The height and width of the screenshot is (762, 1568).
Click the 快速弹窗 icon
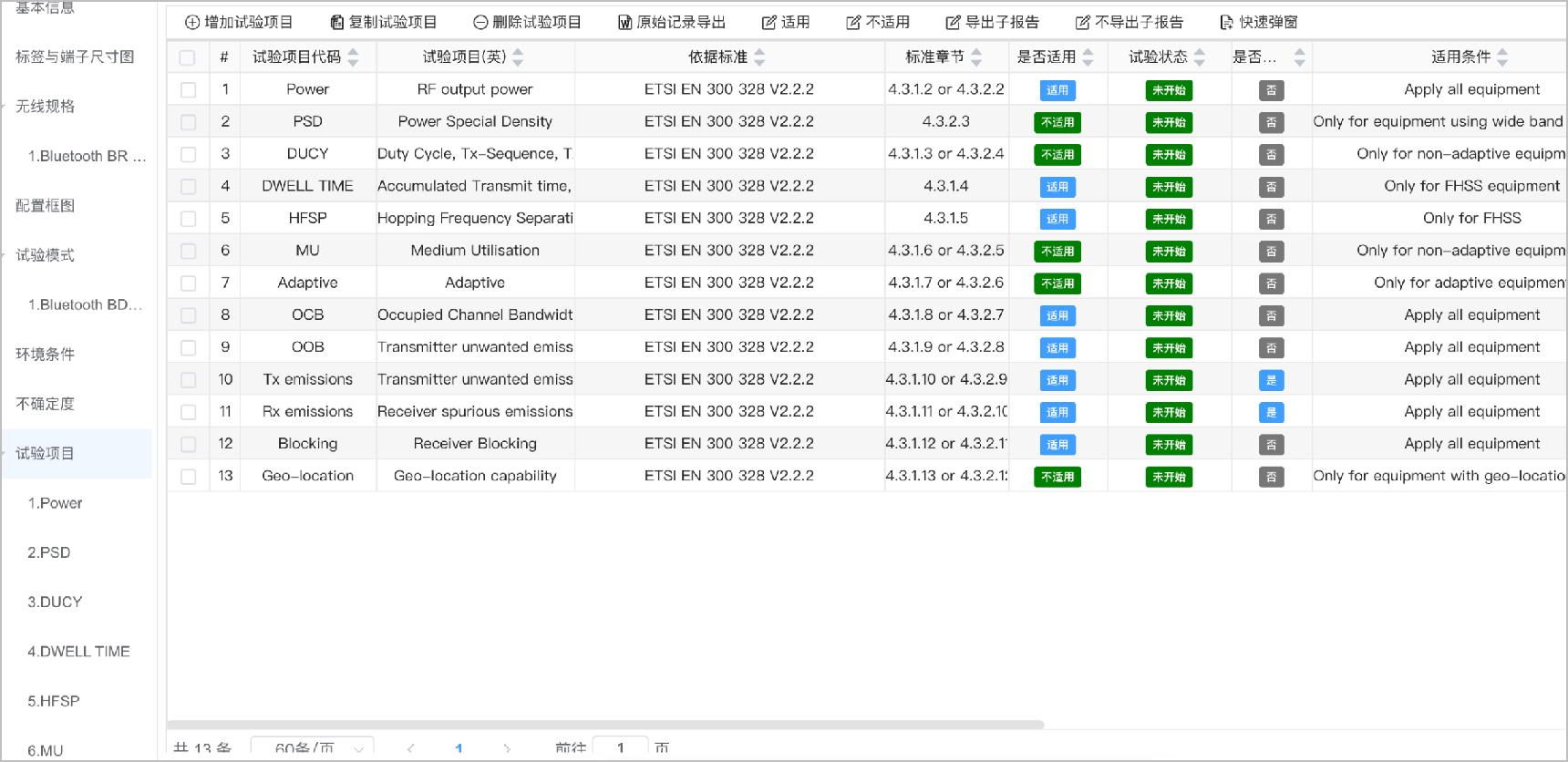1226,22
